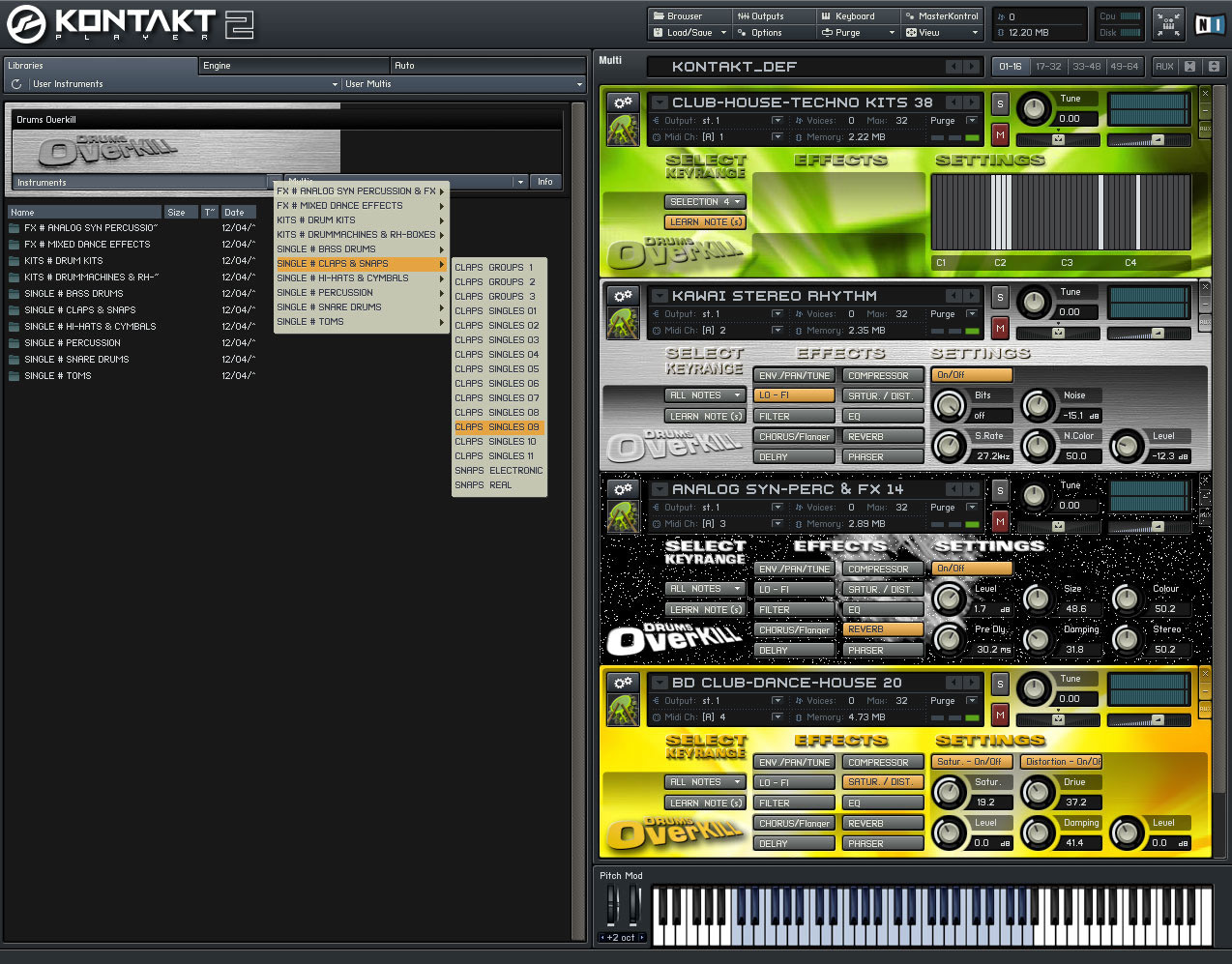Screen dimensions: 1232x964
Task: Click the minimize-view icon next to NI logo
Action: point(1168,24)
